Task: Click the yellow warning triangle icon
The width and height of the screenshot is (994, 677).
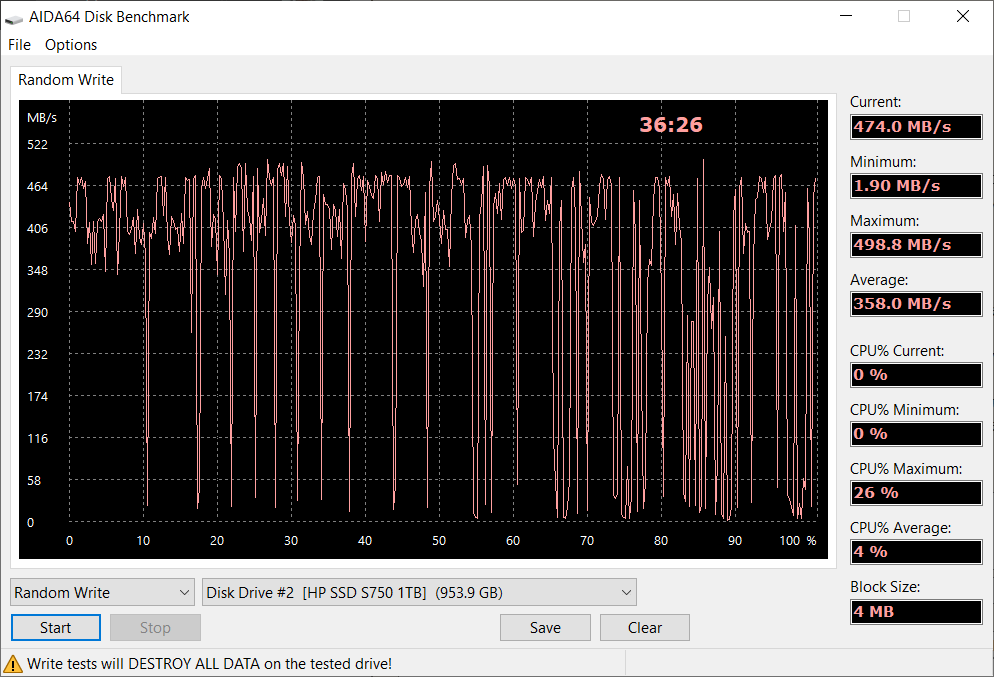Action: pos(14,663)
